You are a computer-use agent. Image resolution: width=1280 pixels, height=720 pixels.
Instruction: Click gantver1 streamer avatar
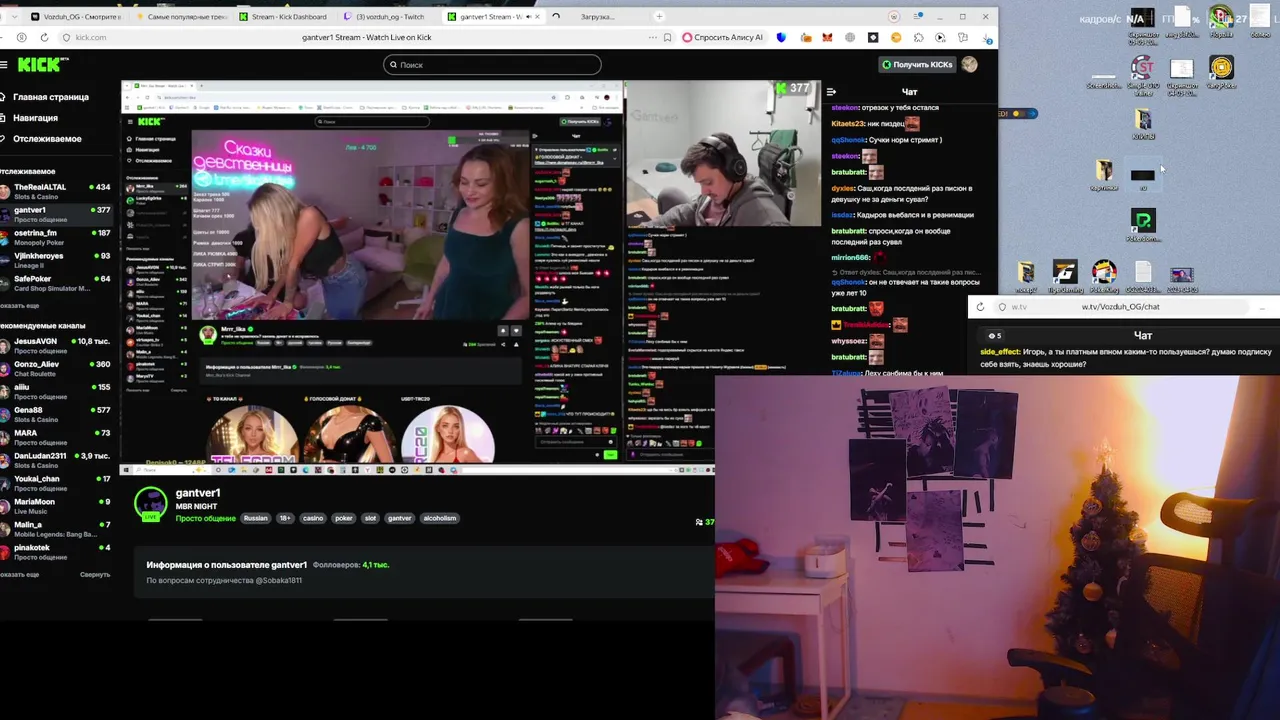(151, 503)
